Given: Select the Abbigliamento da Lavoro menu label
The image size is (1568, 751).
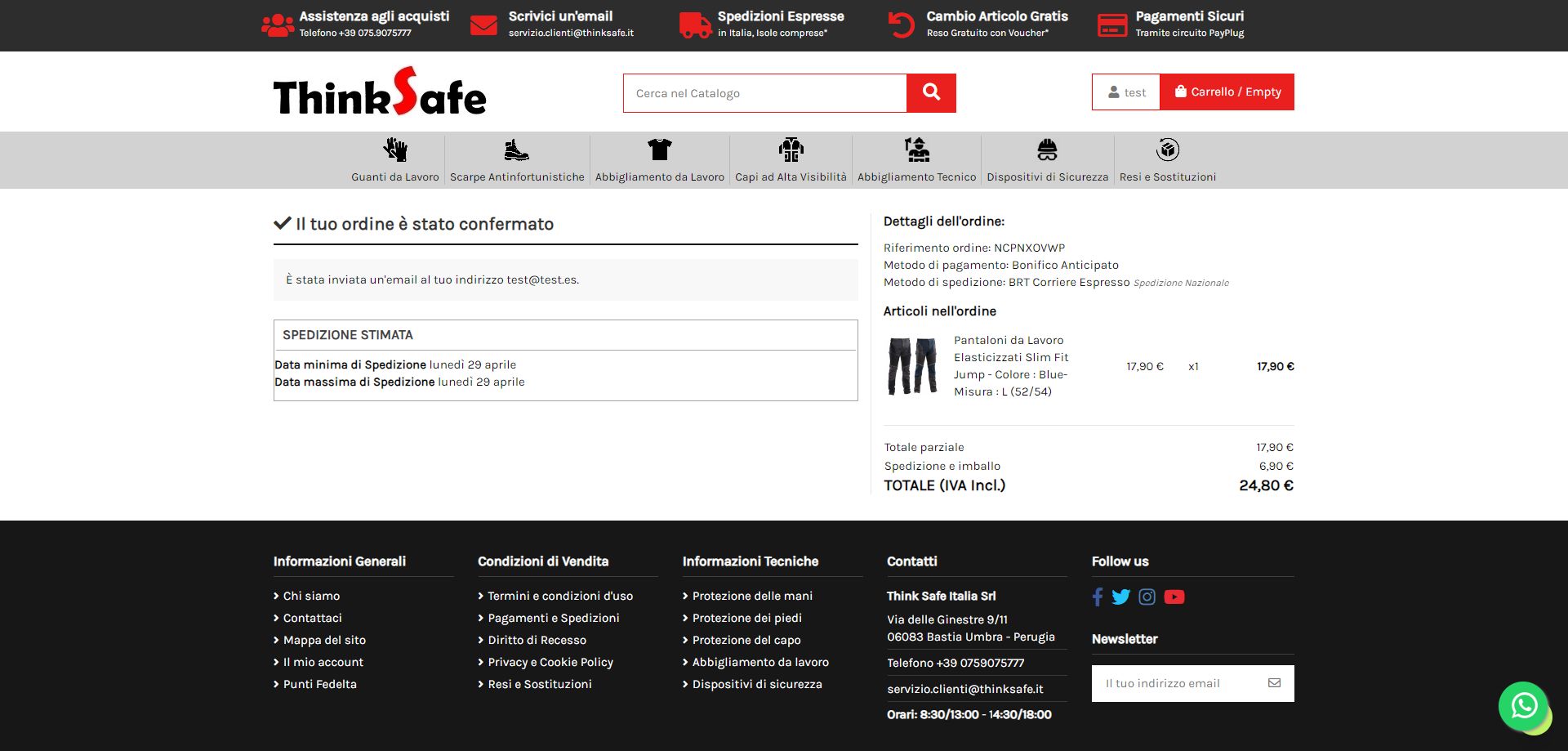Looking at the screenshot, I should 660,177.
